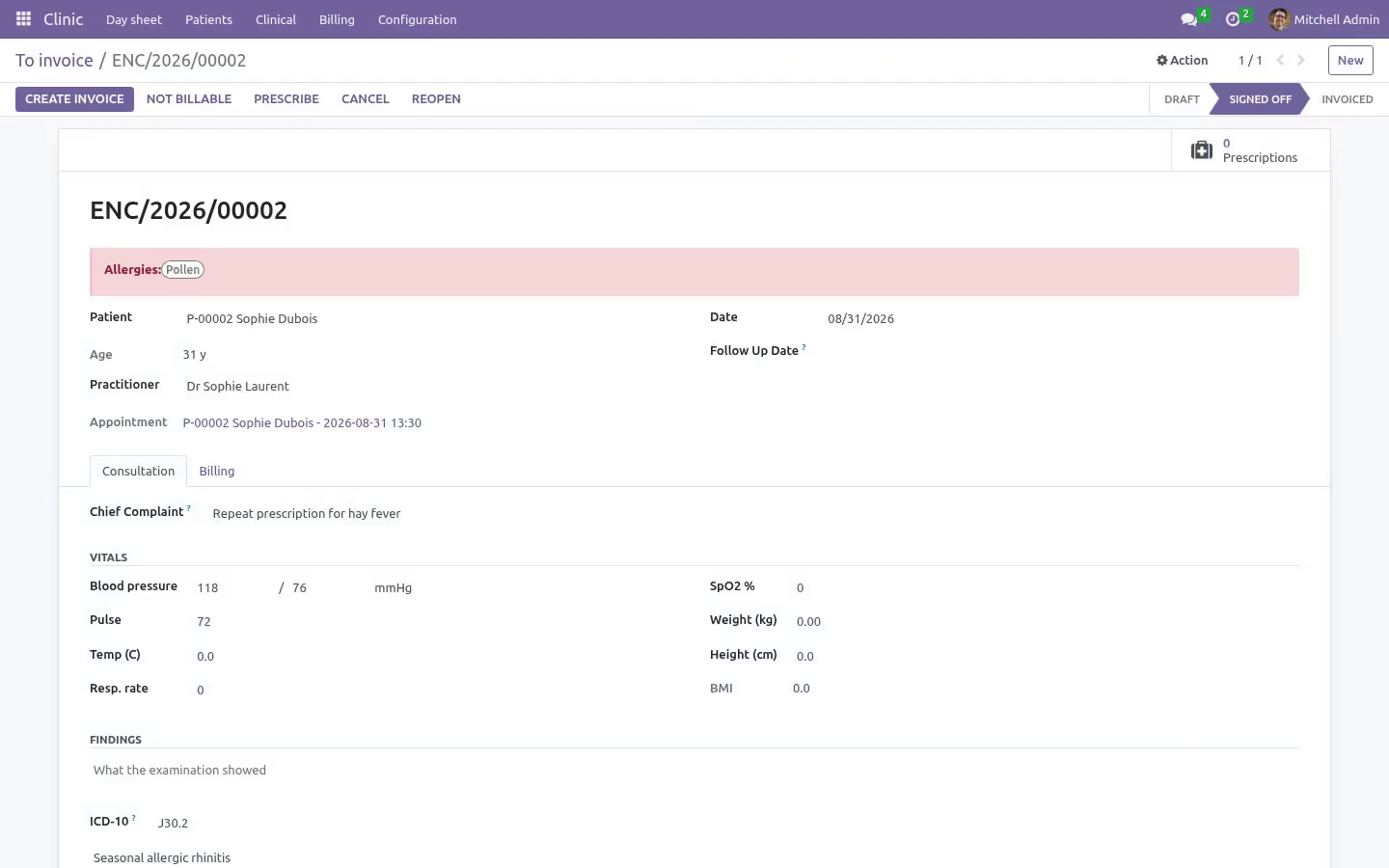Open the Action gear menu
Image resolution: width=1389 pixels, height=868 pixels.
[x=1182, y=60]
